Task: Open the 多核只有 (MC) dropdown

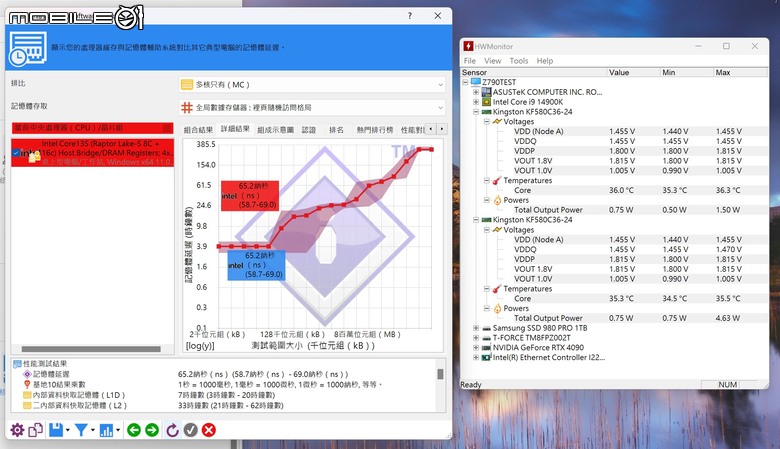Action: point(312,85)
